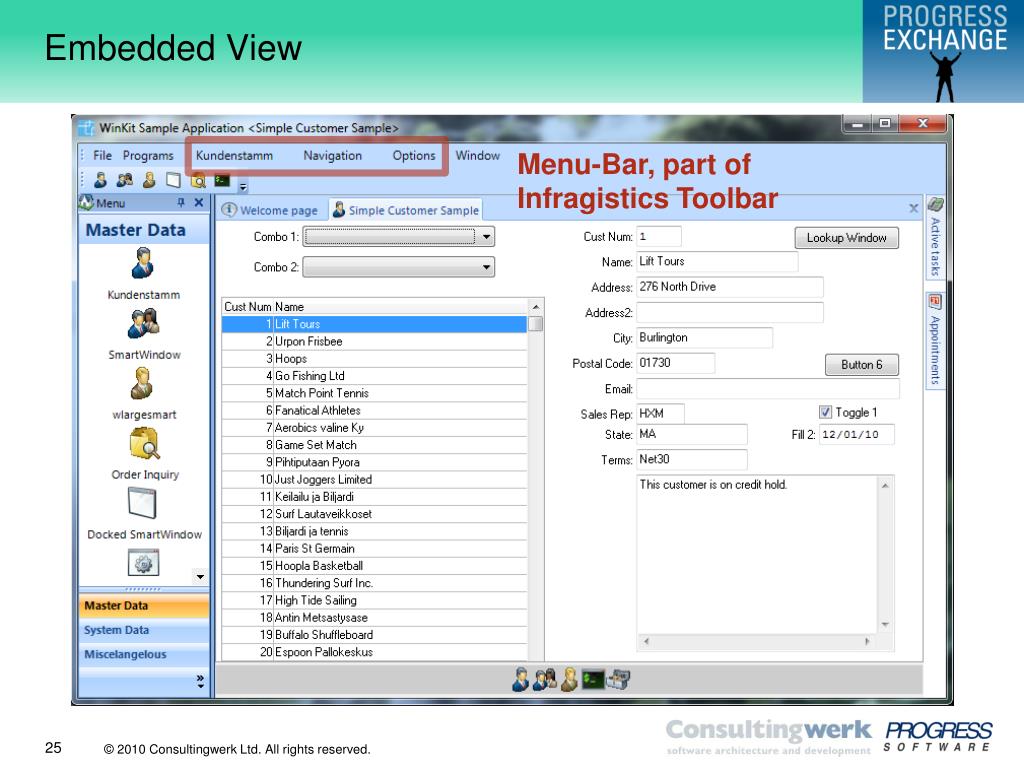Click the Address field with 276 North Drive
This screenshot has height=768, width=1024.
coord(730,287)
